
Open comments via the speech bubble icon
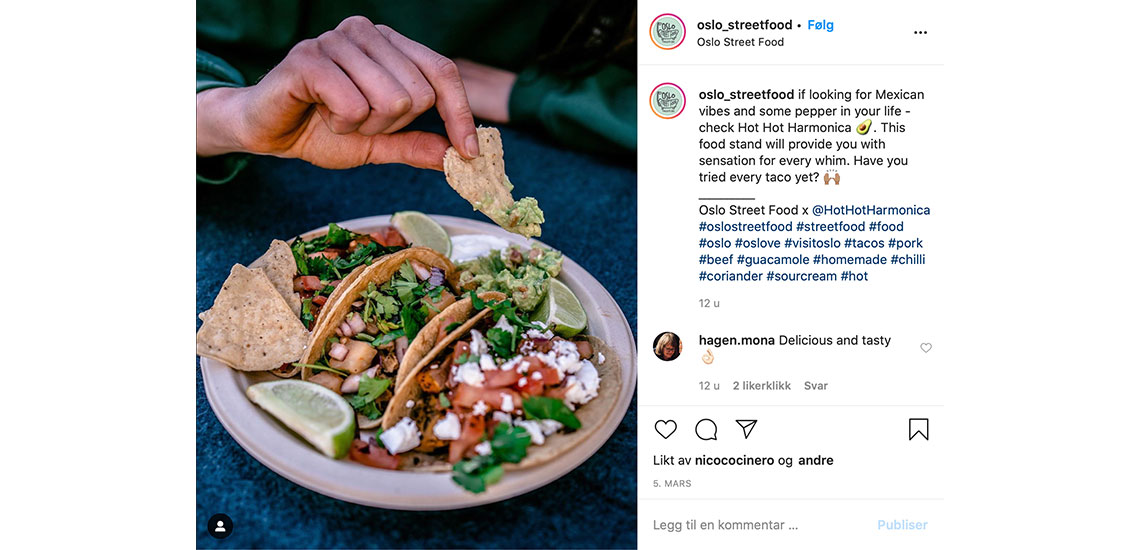point(706,429)
